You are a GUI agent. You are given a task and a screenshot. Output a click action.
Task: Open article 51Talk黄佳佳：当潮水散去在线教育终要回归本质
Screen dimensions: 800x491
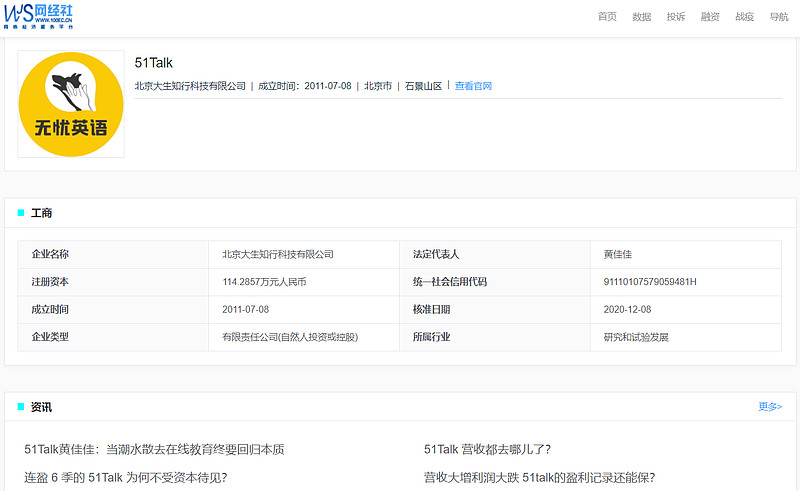click(x=154, y=449)
